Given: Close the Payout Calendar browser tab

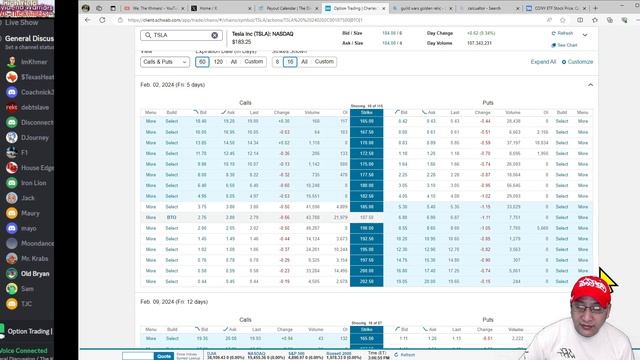Looking at the screenshot, I should coord(317,8).
